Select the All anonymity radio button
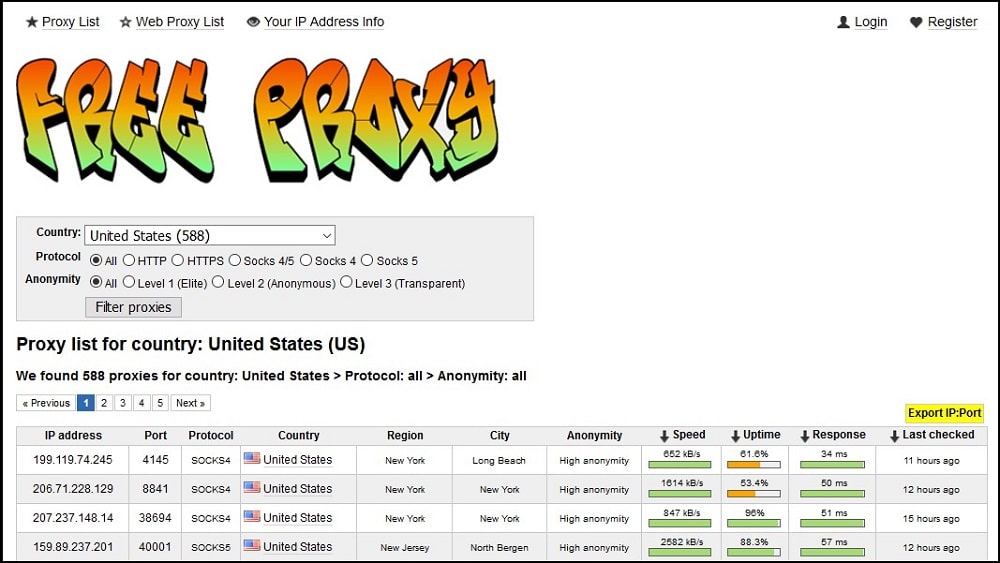Screen dimensions: 1000x563 (96, 282)
